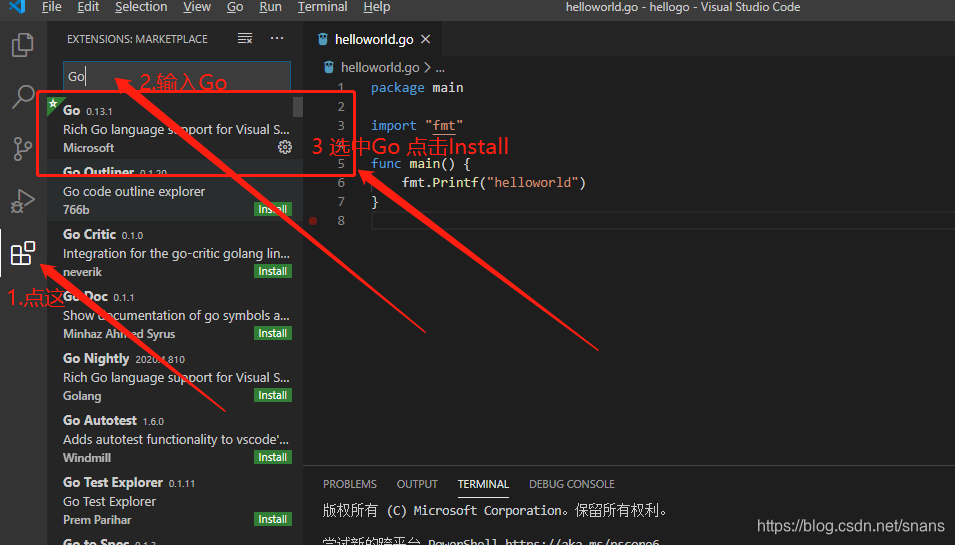This screenshot has width=955, height=545.
Task: Open Extensions views and more actions menu
Action: pos(277,38)
